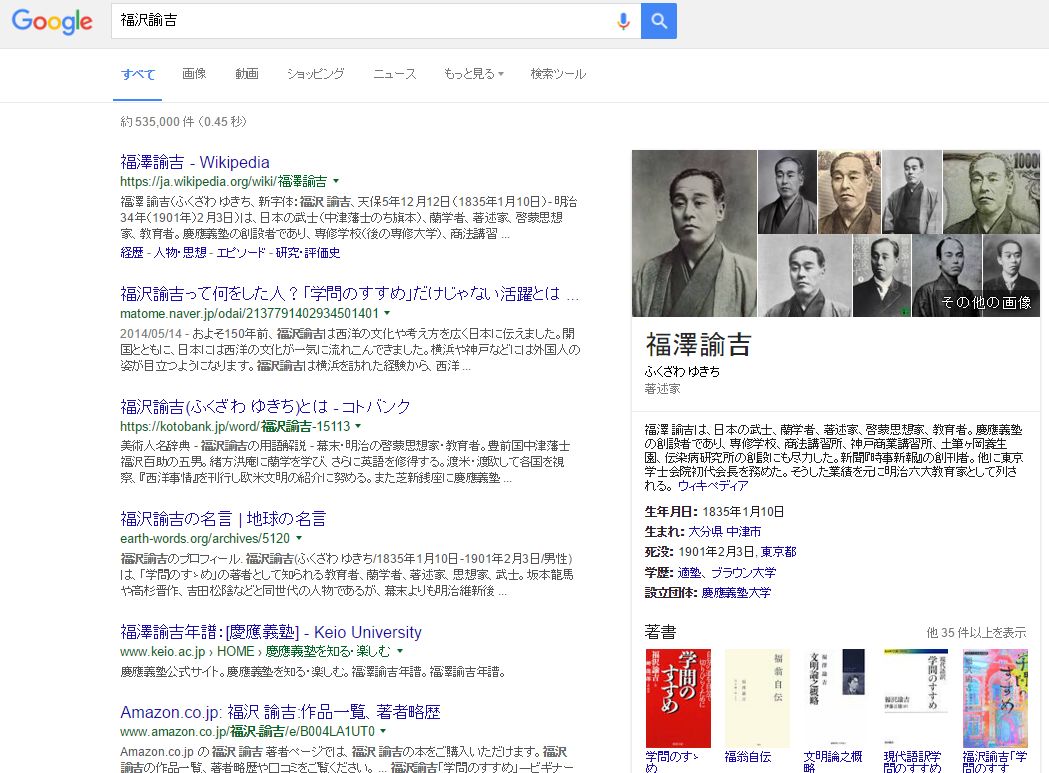Expand dropdown arrow beside www.amazon.co.jp URL
This screenshot has height=773, width=1049.
click(x=383, y=731)
